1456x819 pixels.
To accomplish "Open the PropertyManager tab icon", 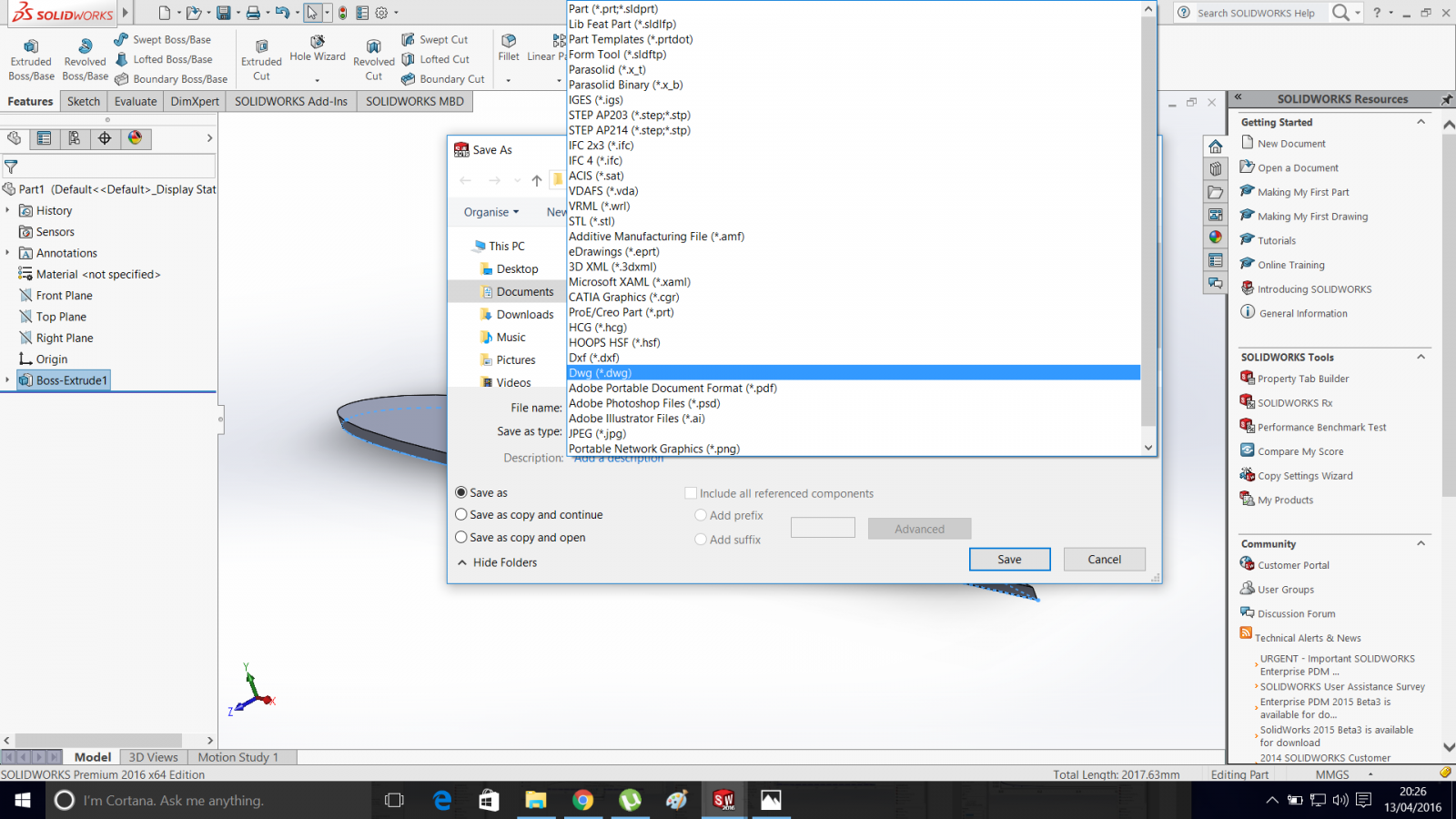I will coord(44,138).
